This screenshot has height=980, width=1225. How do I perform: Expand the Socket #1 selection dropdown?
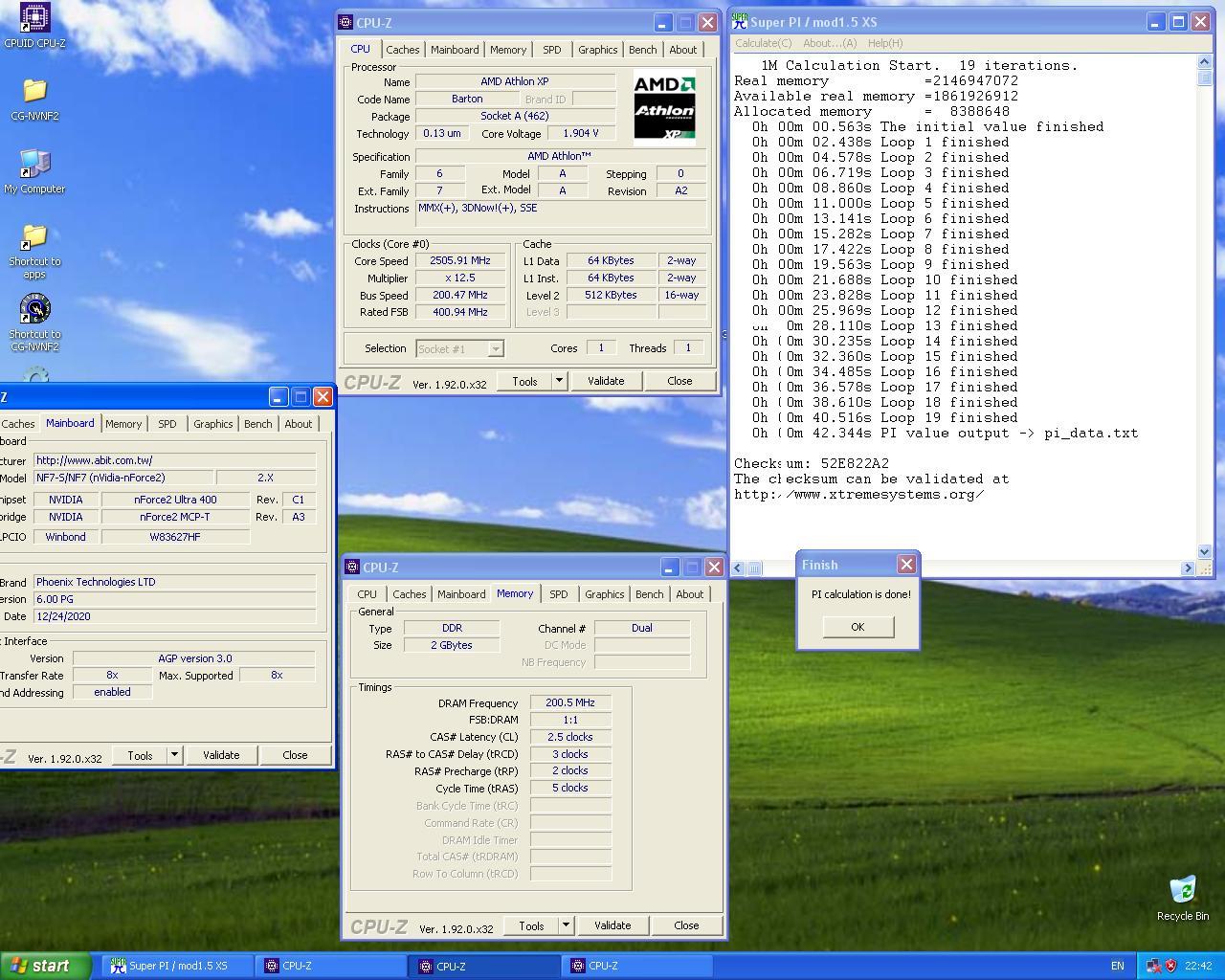coord(496,349)
